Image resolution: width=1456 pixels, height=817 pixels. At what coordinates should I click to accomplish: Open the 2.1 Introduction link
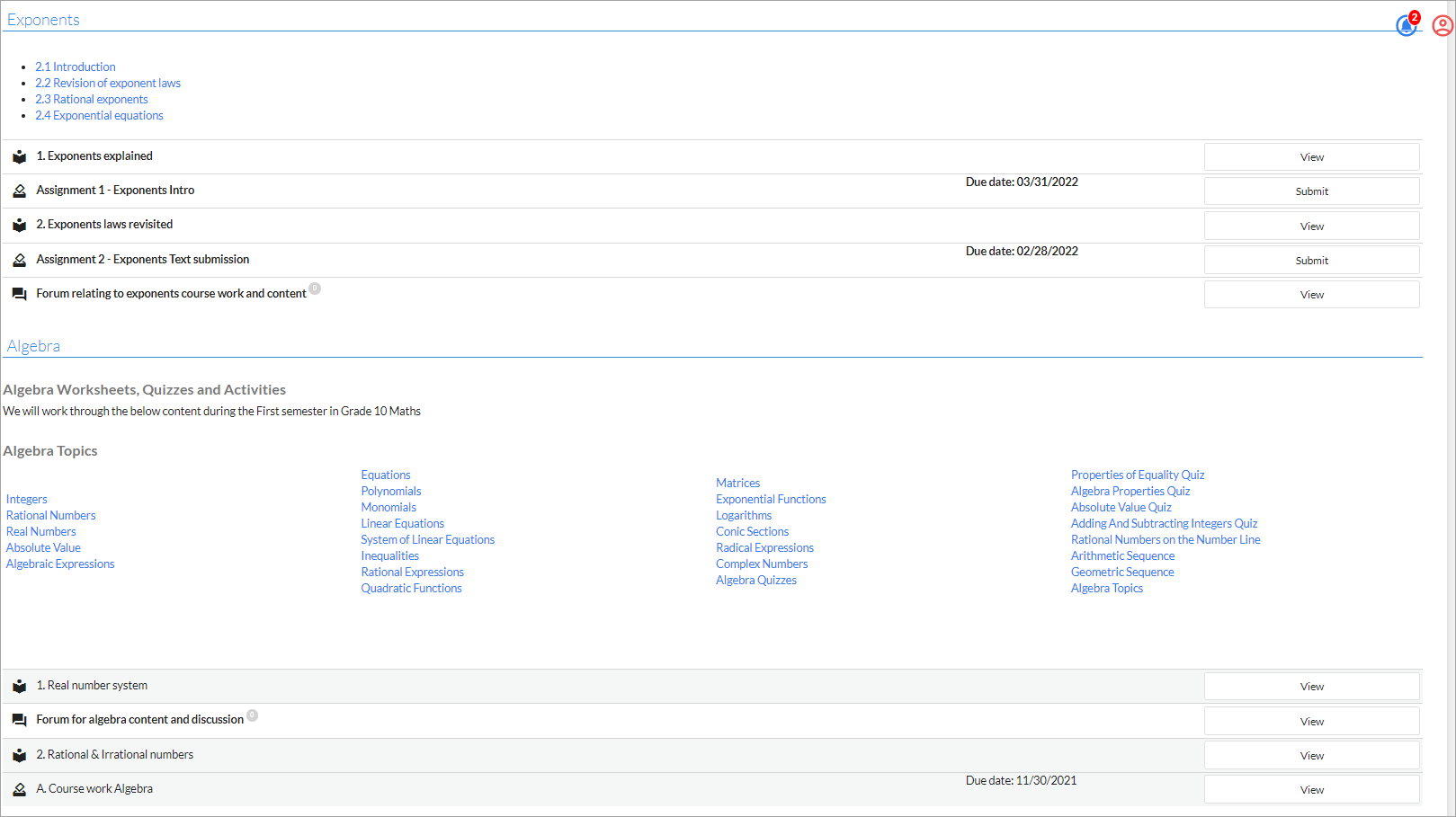(76, 67)
